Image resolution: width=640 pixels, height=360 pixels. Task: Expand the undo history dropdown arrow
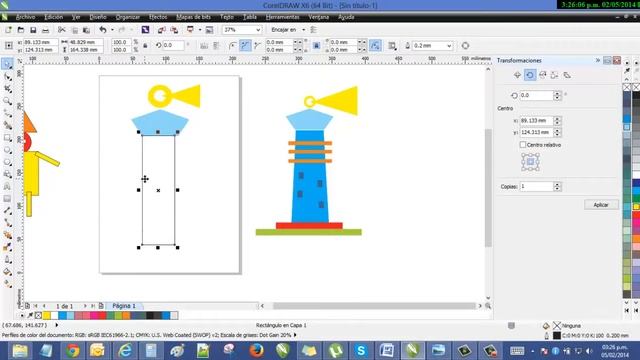point(112,30)
